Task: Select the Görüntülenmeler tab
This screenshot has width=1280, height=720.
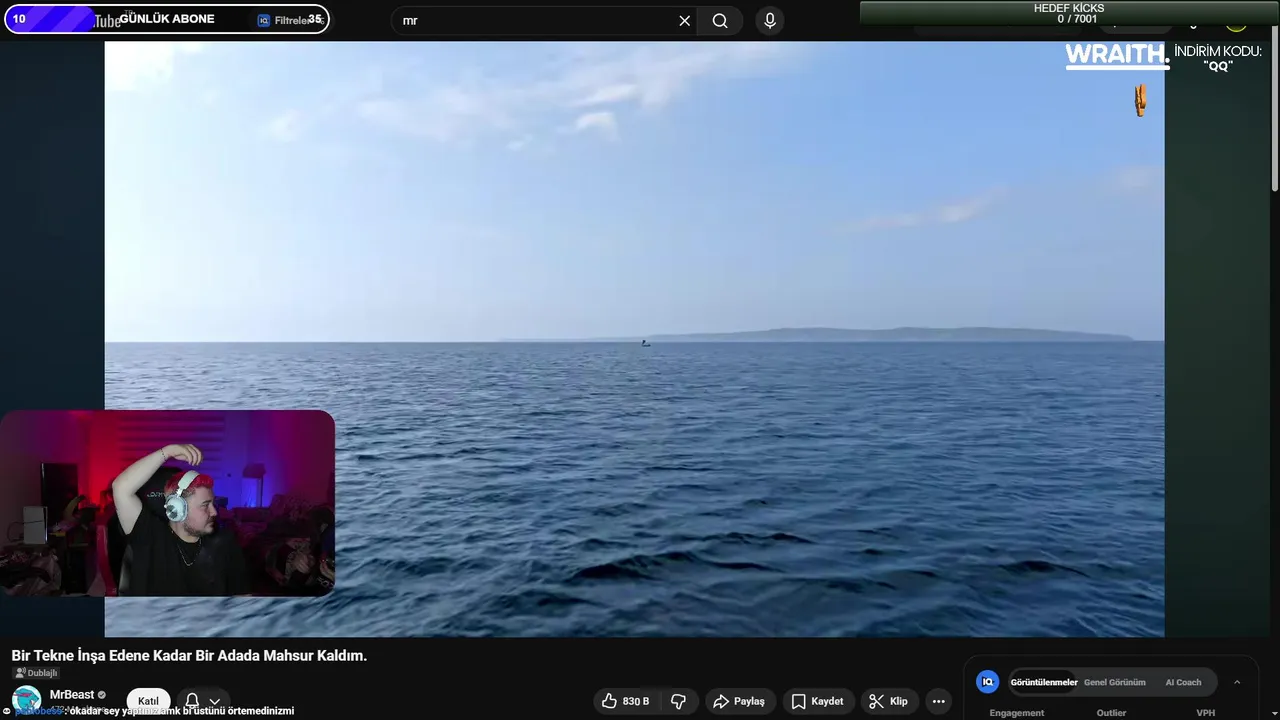Action: point(1043,682)
